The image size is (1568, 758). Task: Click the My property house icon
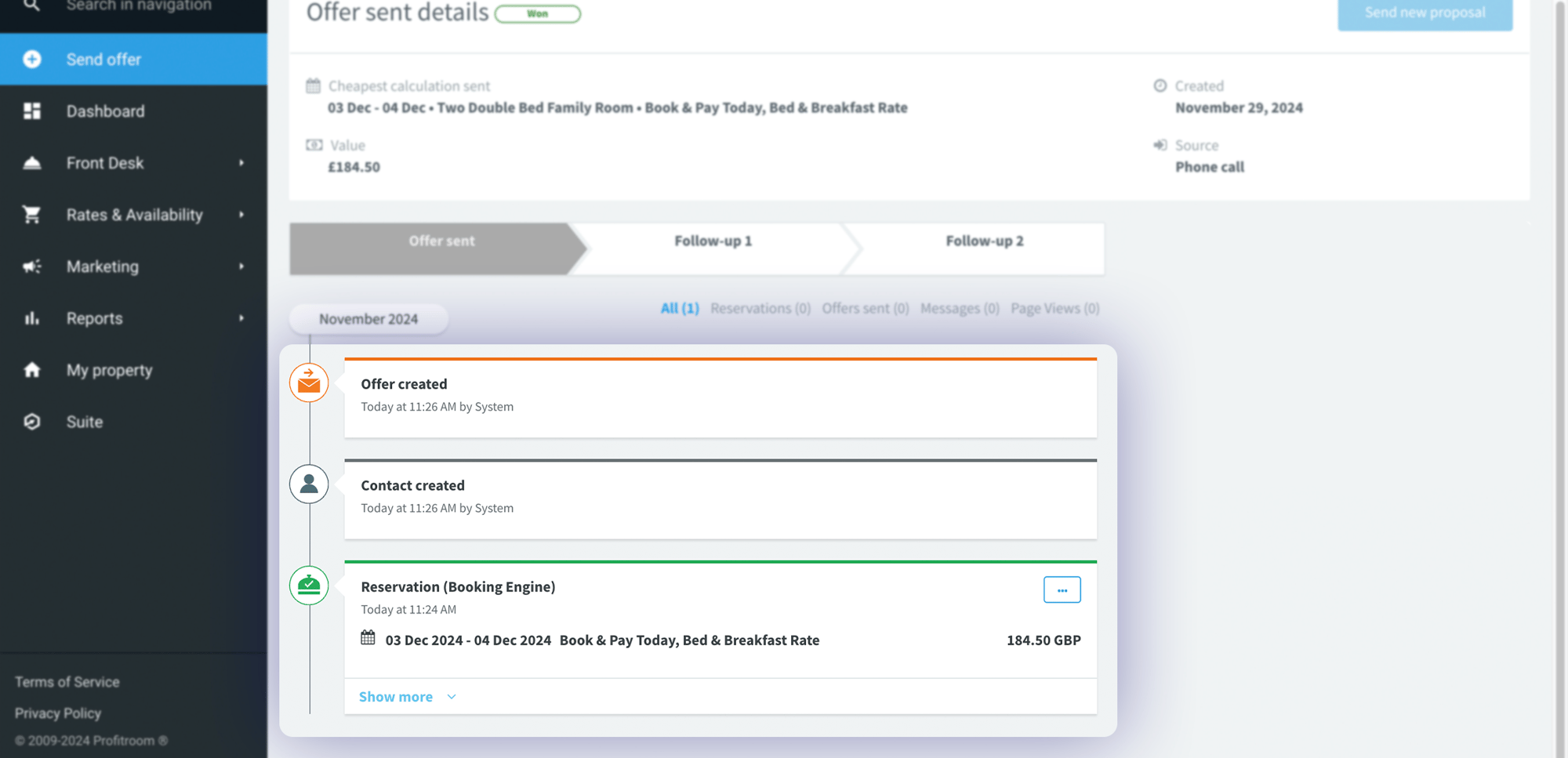point(31,369)
